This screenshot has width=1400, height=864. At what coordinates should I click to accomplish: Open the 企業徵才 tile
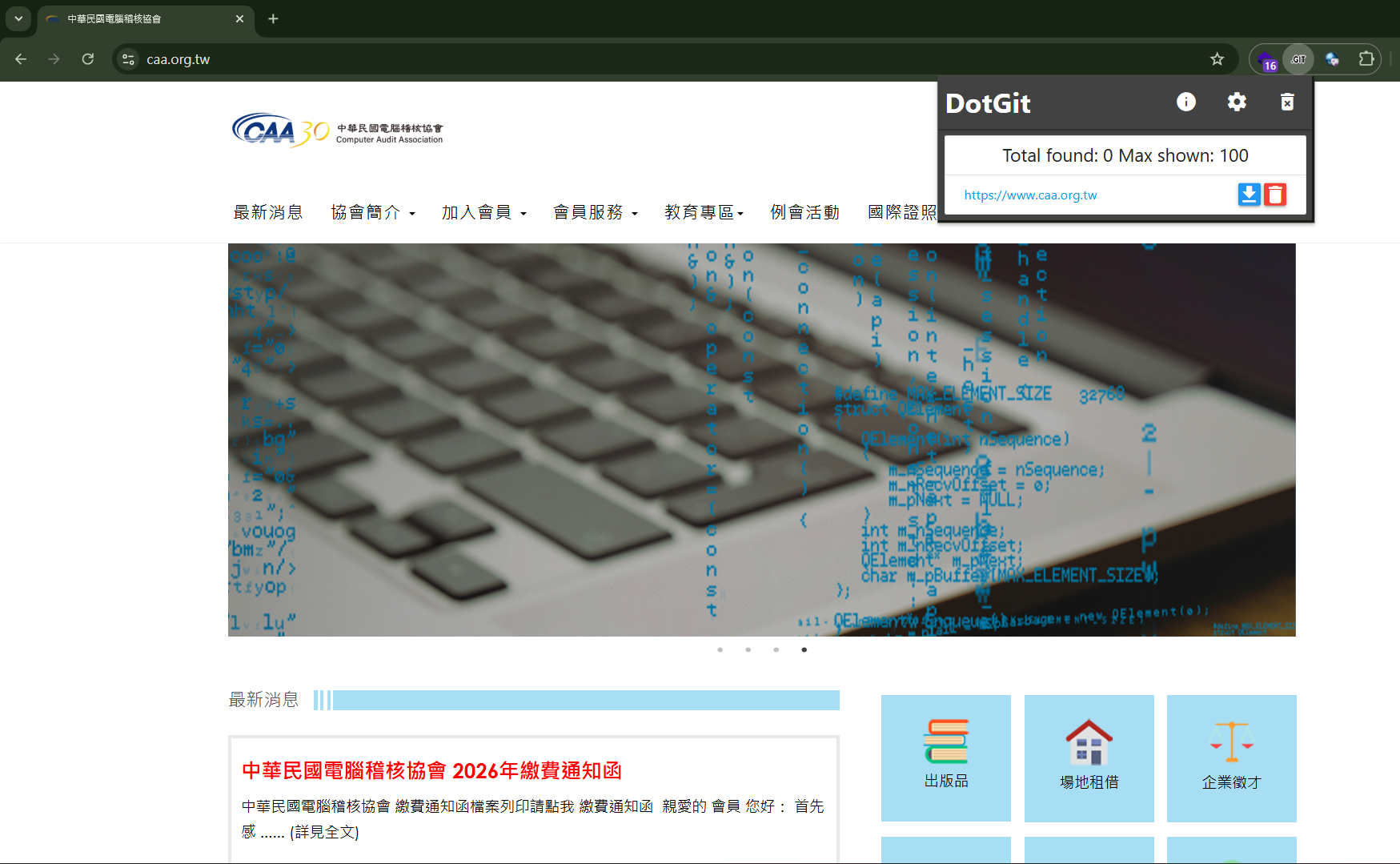pyautogui.click(x=1232, y=758)
